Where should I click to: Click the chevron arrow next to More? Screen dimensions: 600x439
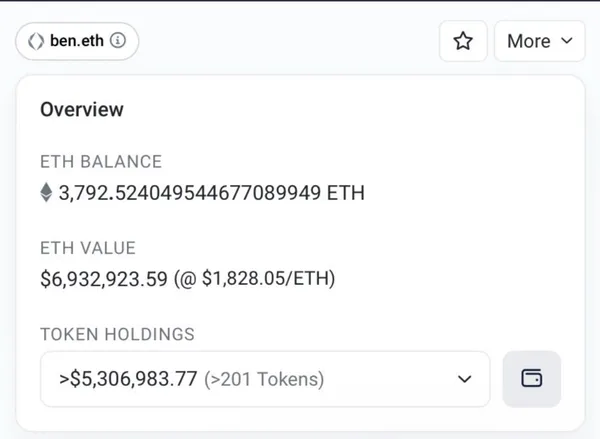click(566, 41)
